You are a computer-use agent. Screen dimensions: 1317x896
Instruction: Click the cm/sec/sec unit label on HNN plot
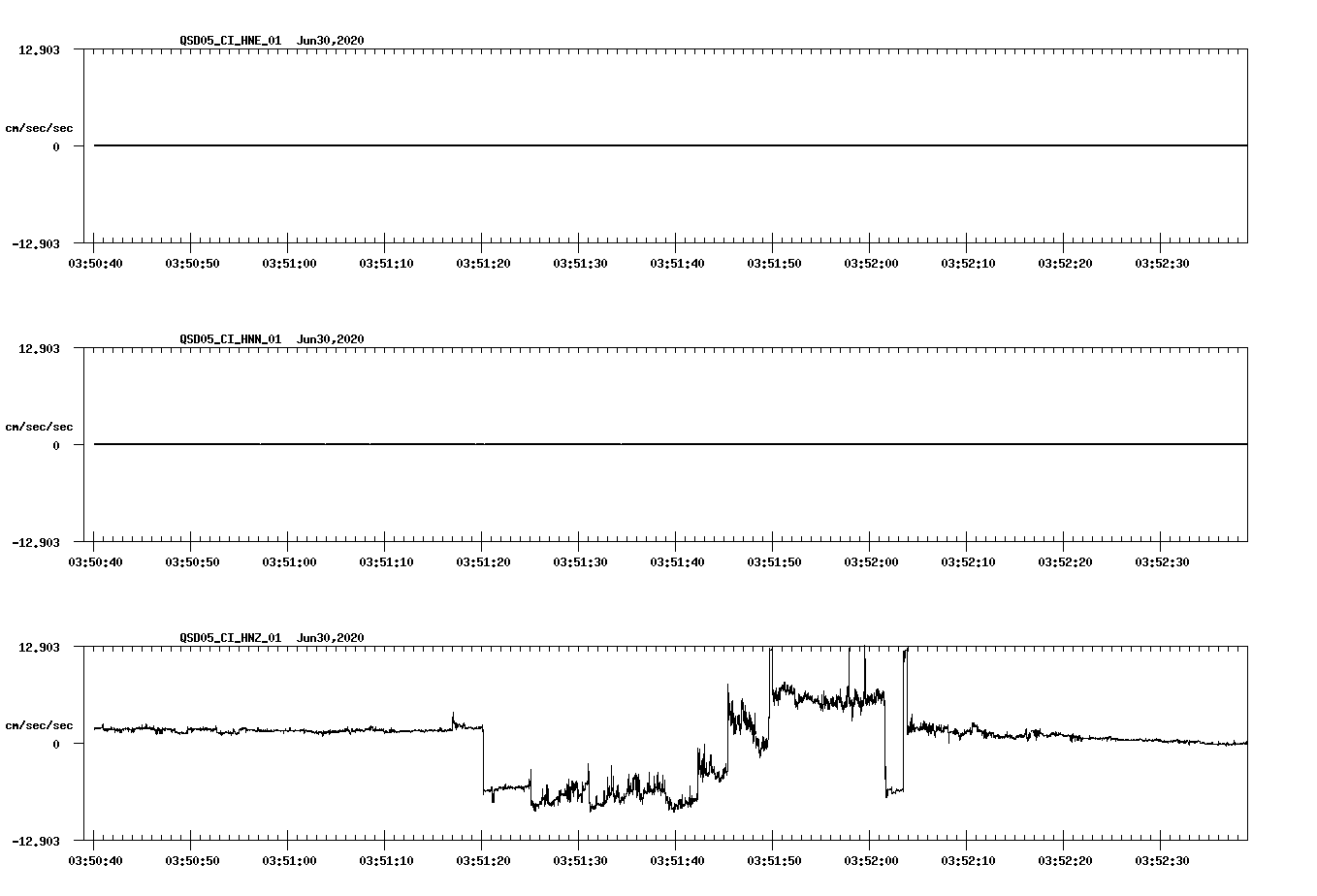click(x=39, y=428)
